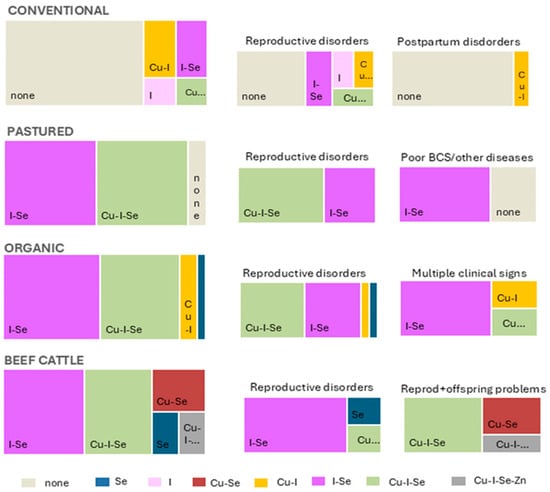Click the 'Reprod+offspring problems' title
Screen dimensions: 550x492
pyautogui.click(x=473, y=389)
